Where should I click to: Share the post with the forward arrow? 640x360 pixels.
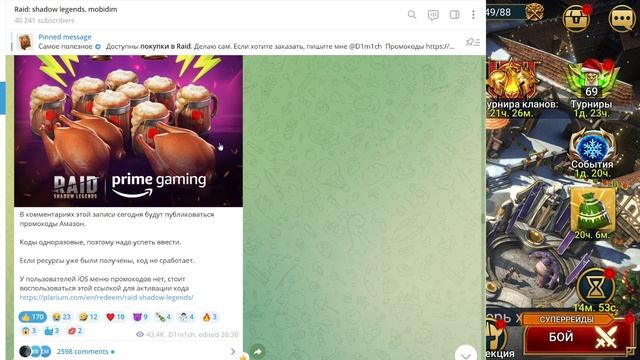click(x=258, y=351)
